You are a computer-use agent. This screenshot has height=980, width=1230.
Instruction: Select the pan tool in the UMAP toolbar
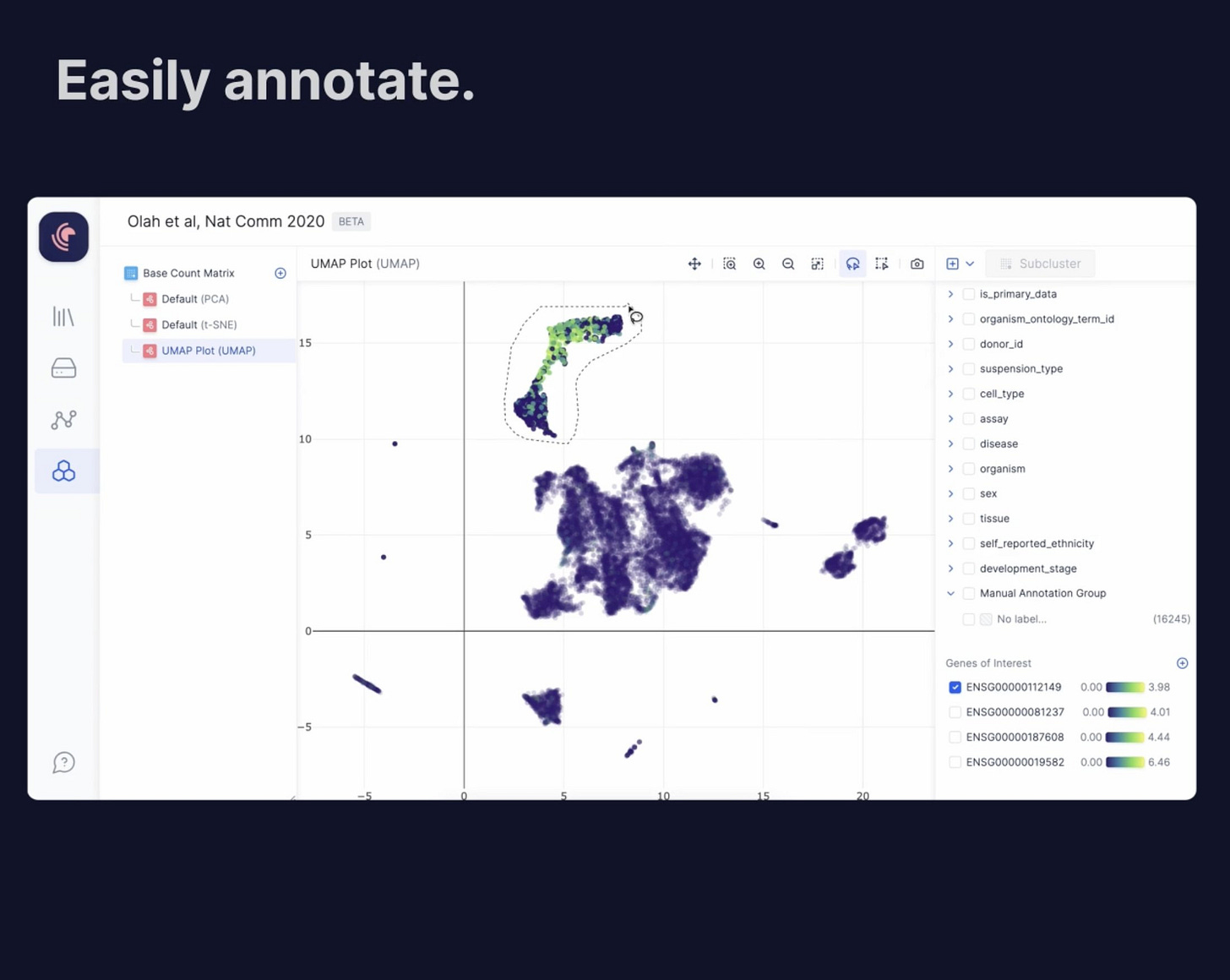point(694,264)
